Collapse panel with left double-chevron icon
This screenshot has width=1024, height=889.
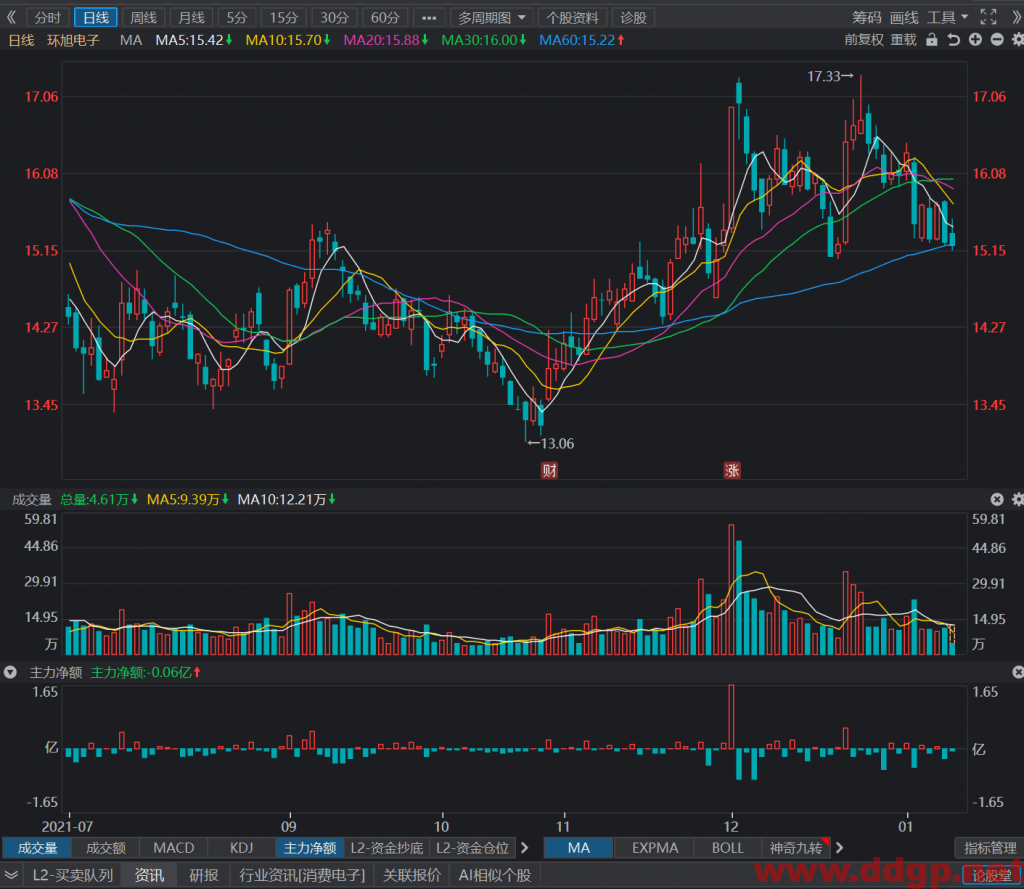point(11,18)
